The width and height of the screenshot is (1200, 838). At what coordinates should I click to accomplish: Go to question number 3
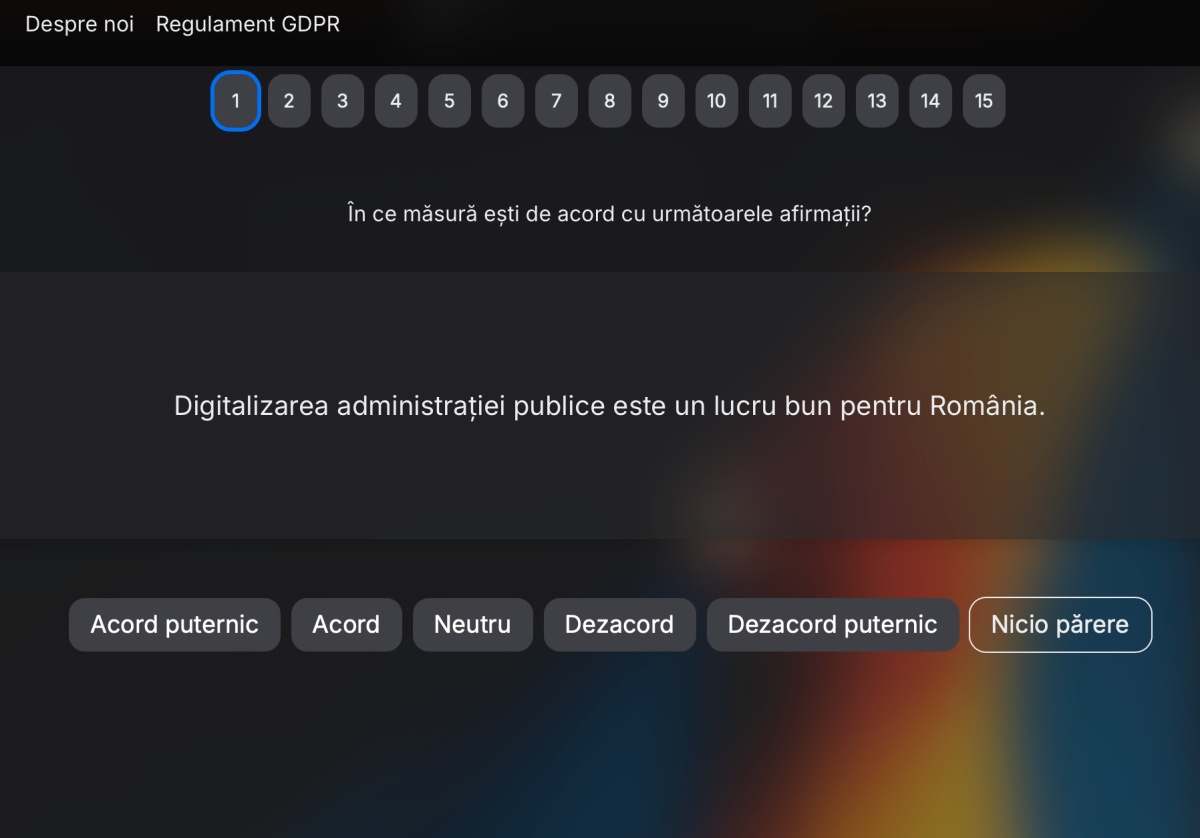[x=343, y=101]
